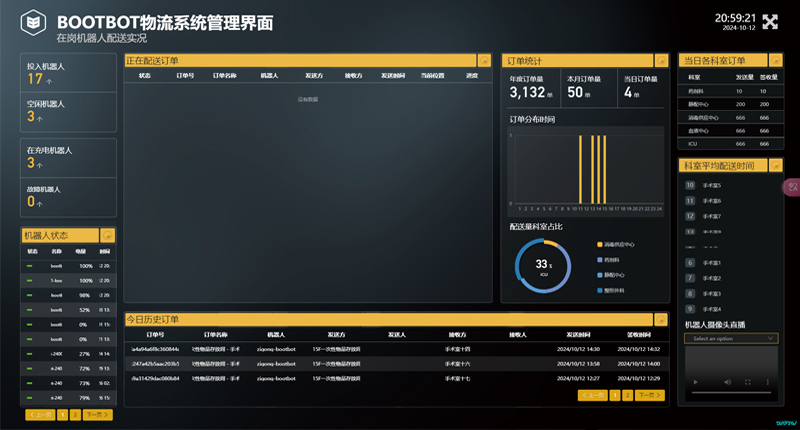
Task: Click the round icon on 订单统计 header
Action: (x=661, y=61)
